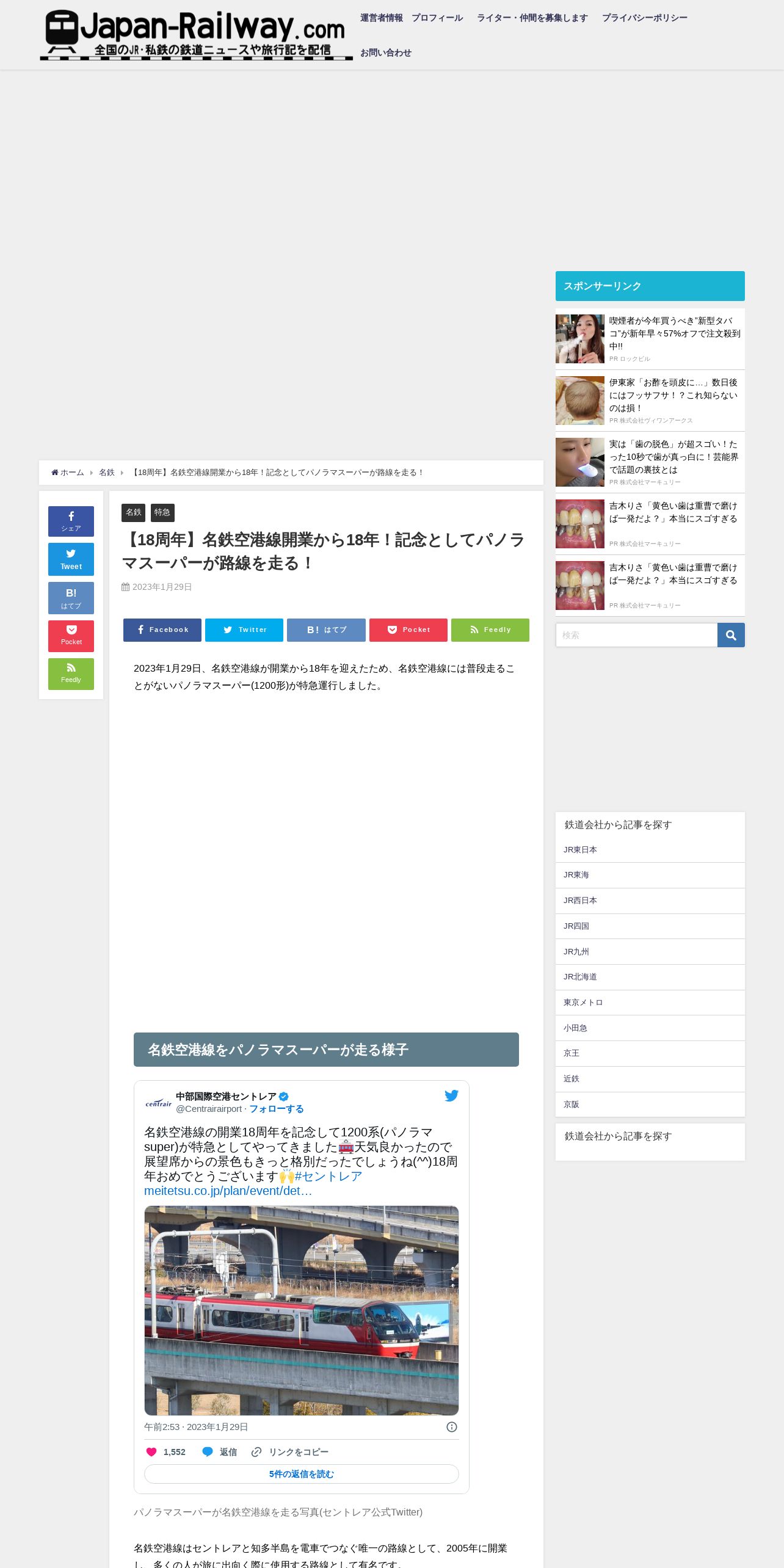Click リンクをコピー copy link icon
The image size is (784, 1568).
coord(256,1452)
